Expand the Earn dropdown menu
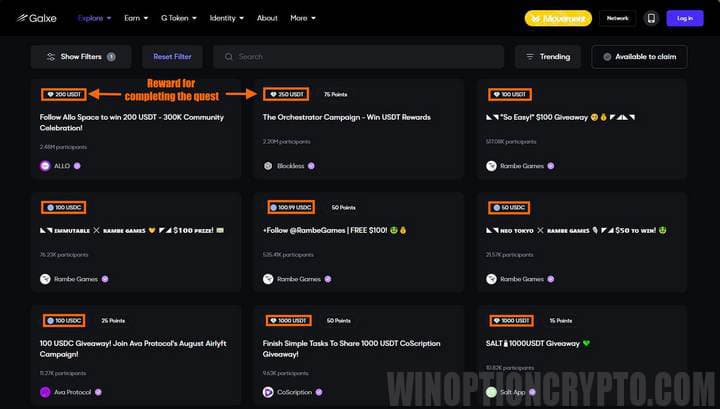Viewport: 720px width, 409px height. pyautogui.click(x=136, y=18)
